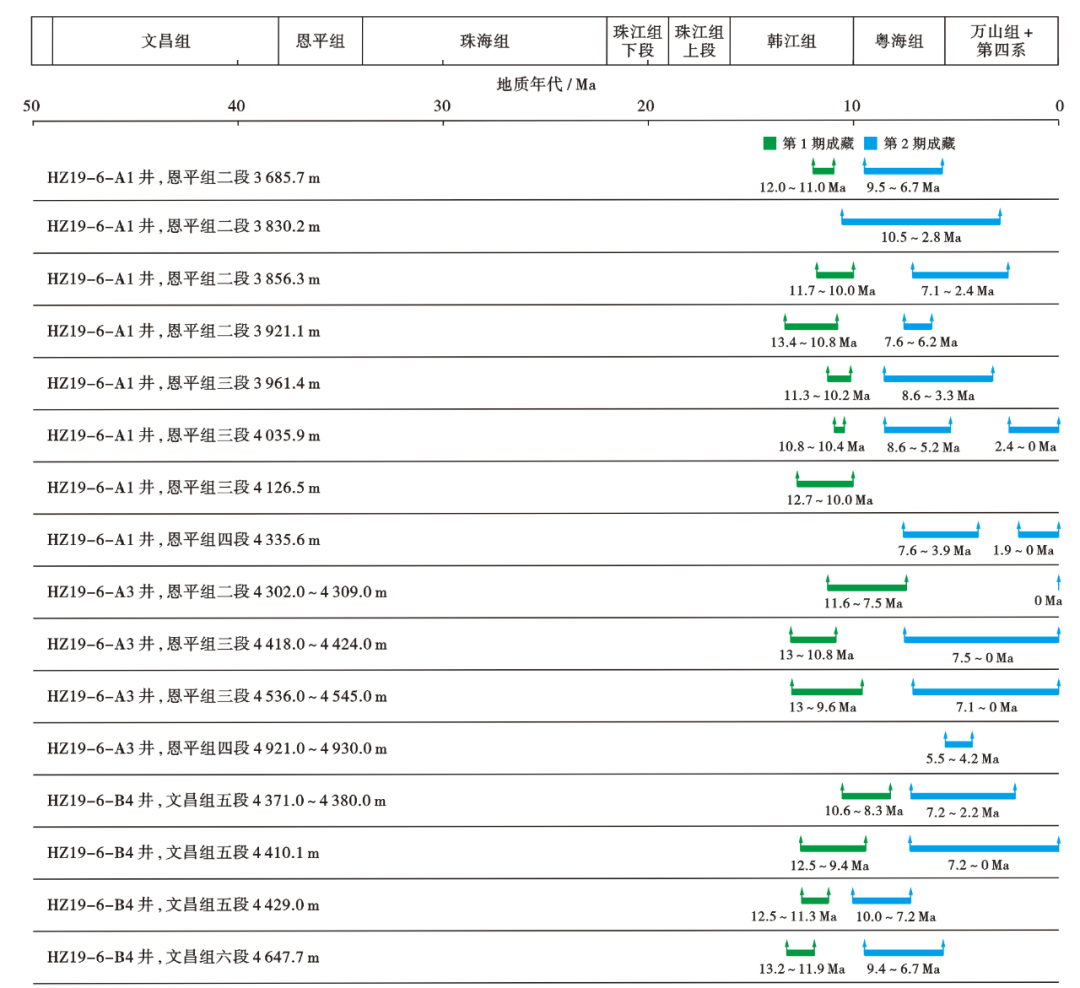Click the 10 Ma axis tick label
Image resolution: width=1080 pixels, height=988 pixels.
[852, 106]
